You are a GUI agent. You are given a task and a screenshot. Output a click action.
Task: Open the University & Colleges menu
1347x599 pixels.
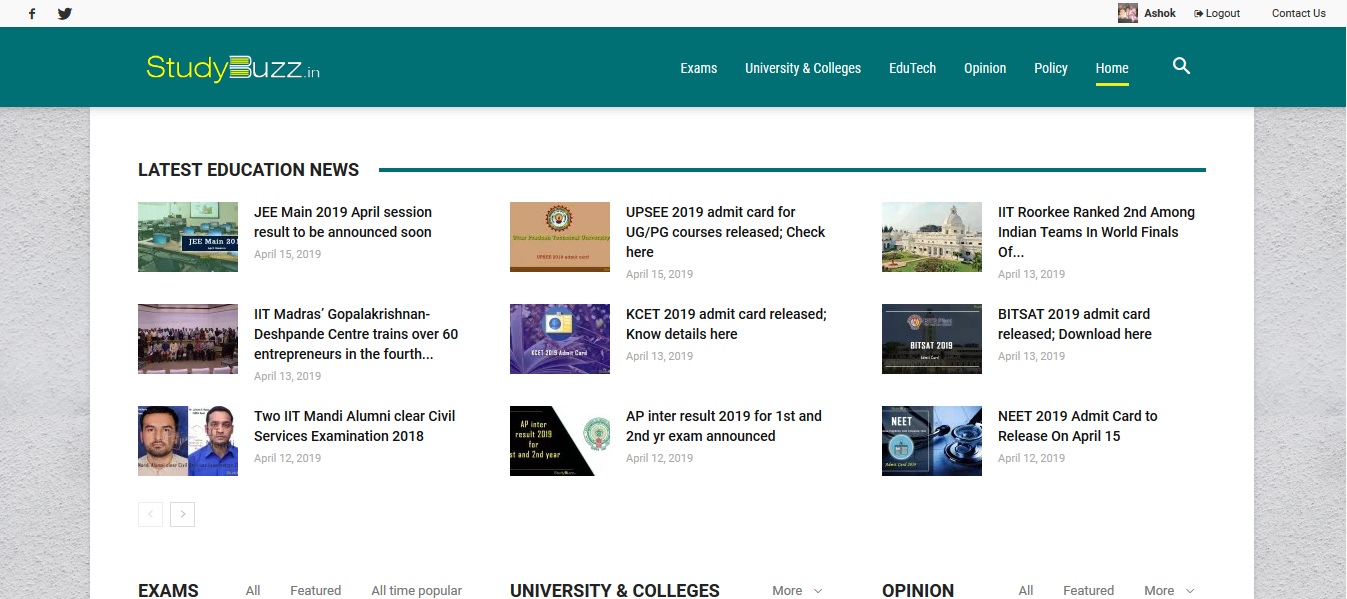tap(803, 68)
